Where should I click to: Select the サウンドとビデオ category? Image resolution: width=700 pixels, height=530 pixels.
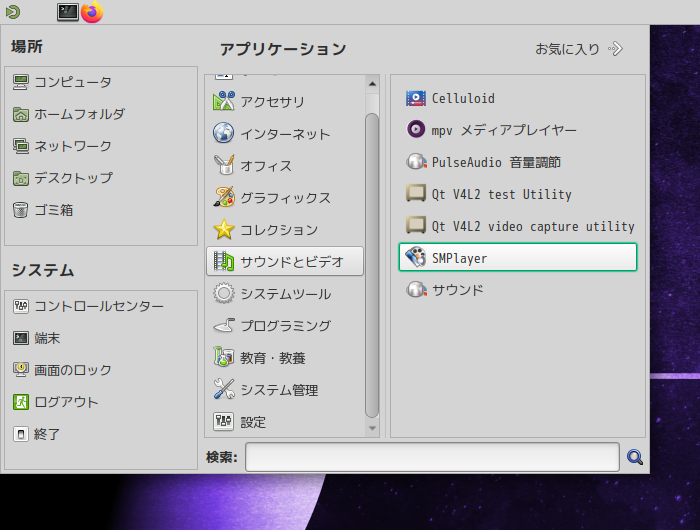285,262
